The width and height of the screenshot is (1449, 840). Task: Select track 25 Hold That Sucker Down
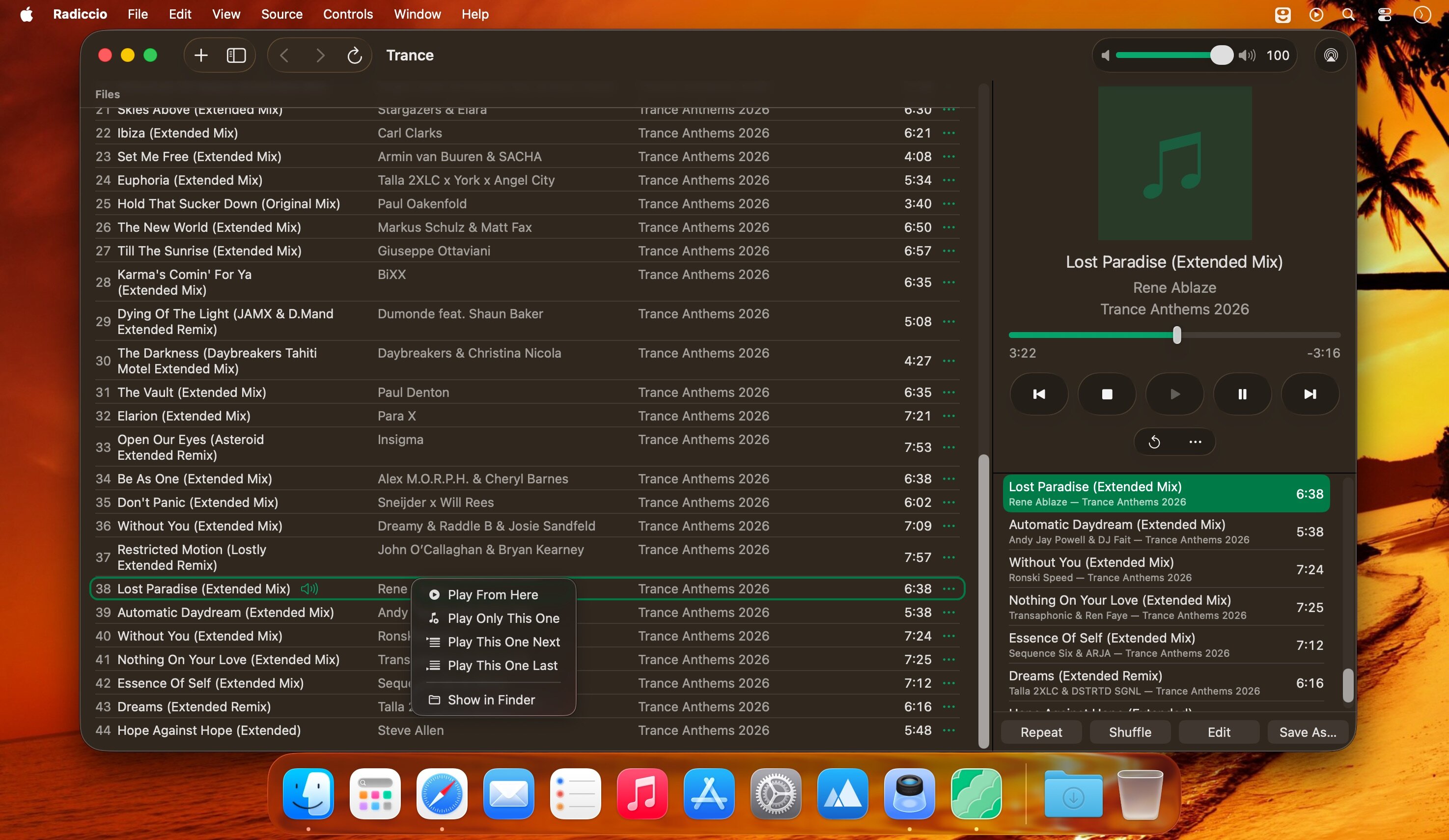[527, 203]
